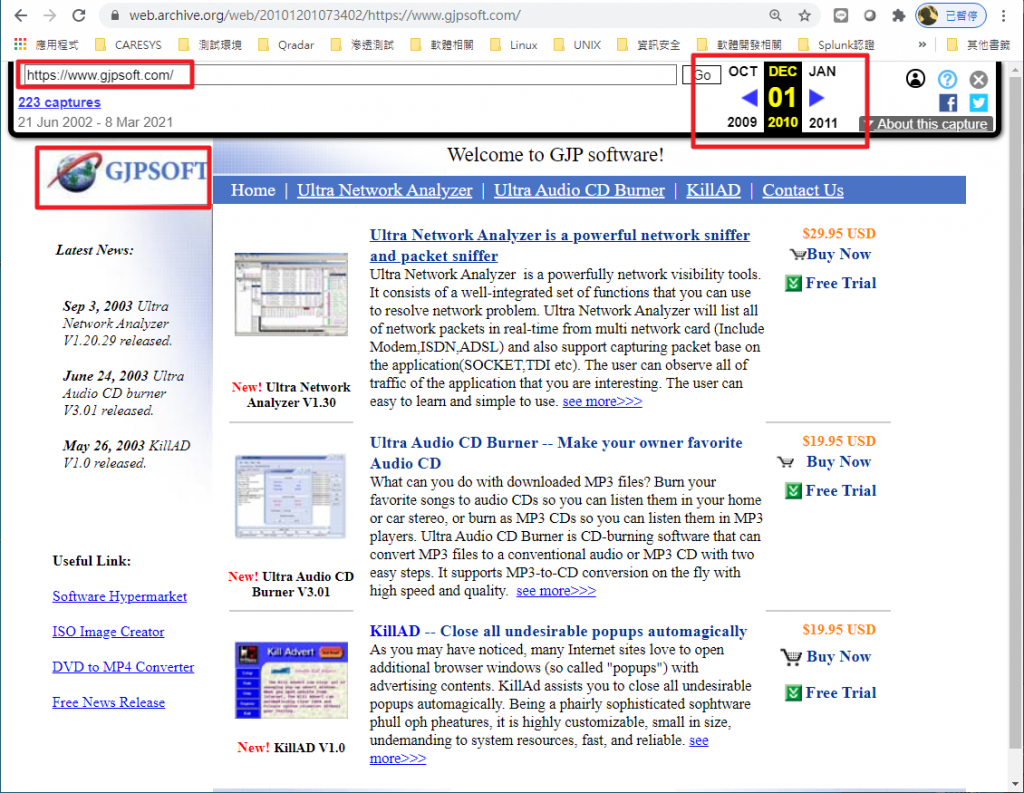Image resolution: width=1024 pixels, height=793 pixels.
Task: Open the Contact Us nav link
Action: point(803,190)
